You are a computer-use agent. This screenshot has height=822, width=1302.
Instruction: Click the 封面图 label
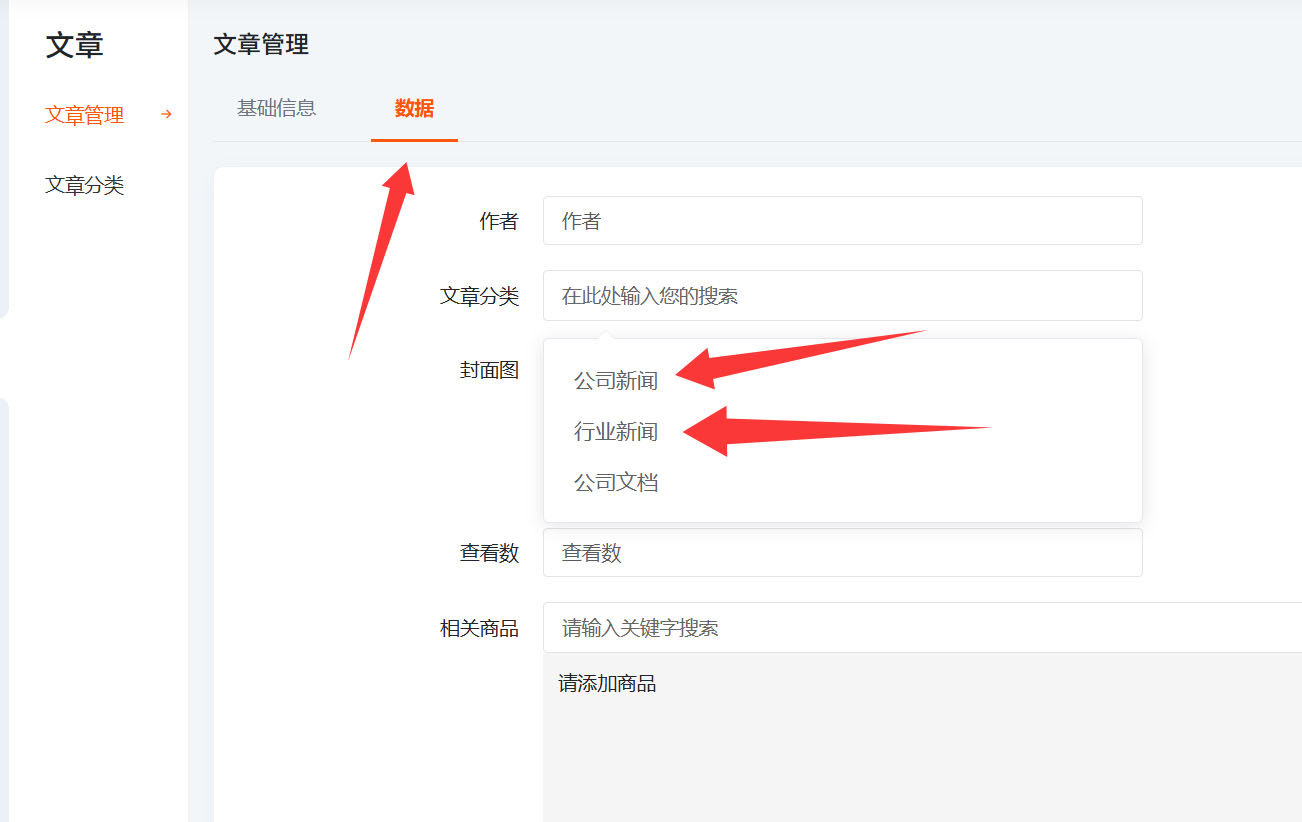[489, 370]
